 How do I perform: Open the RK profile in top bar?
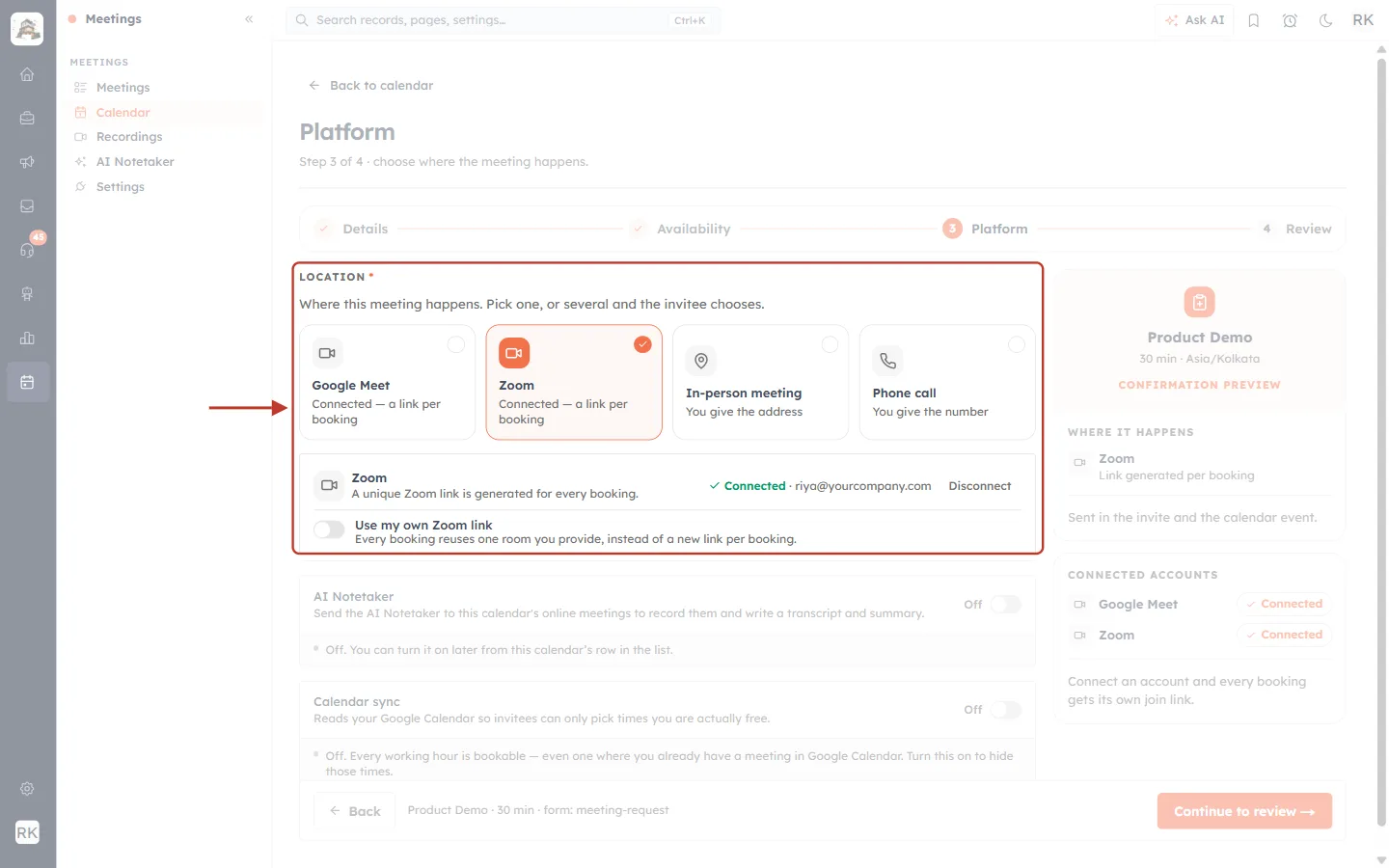point(1363,20)
